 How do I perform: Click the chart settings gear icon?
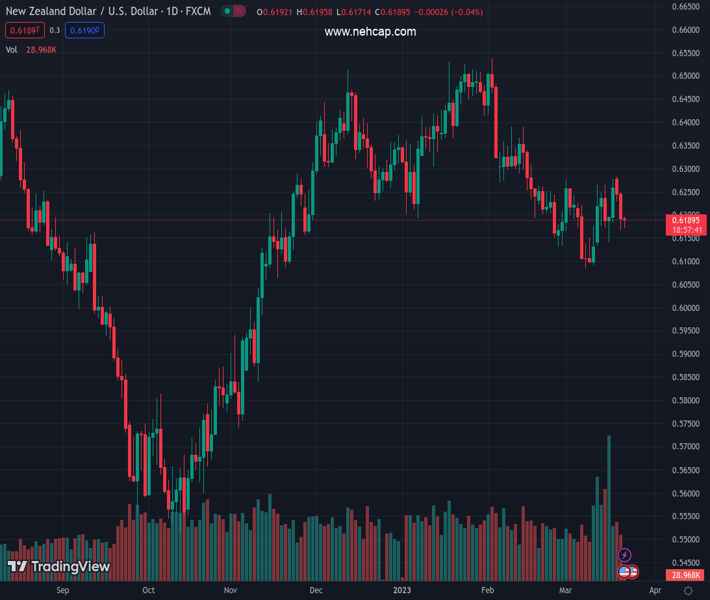pos(688,591)
